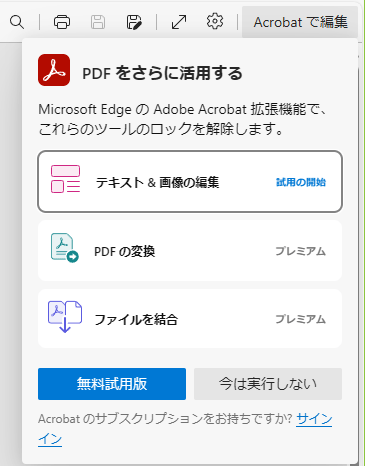Image resolution: width=365 pixels, height=466 pixels.
Task: Click the 試用の開始 link
Action: 301,182
